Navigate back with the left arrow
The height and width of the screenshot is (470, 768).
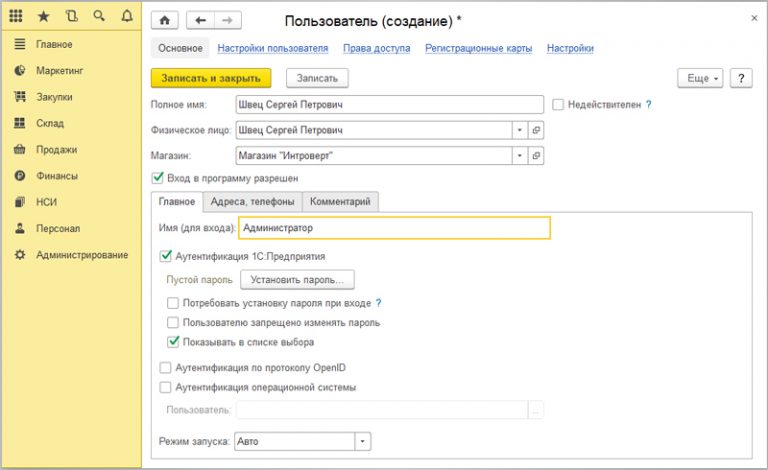(200, 20)
